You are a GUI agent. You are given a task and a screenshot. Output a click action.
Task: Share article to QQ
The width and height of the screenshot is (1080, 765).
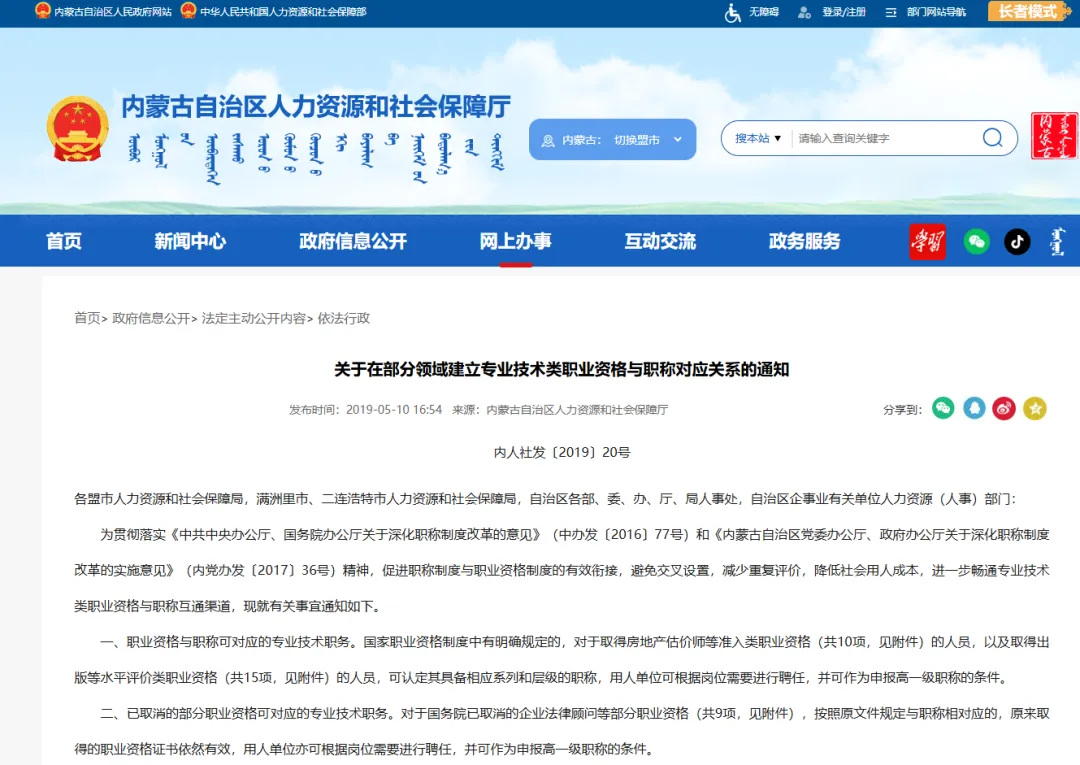[973, 408]
